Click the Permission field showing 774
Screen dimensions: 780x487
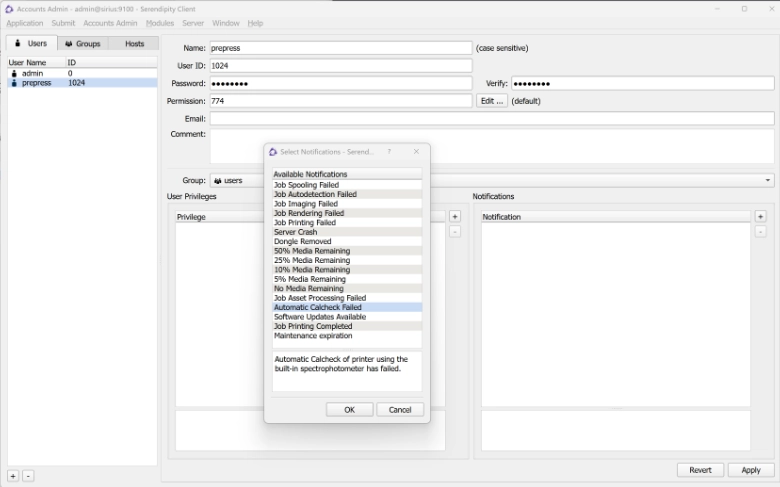pos(341,101)
